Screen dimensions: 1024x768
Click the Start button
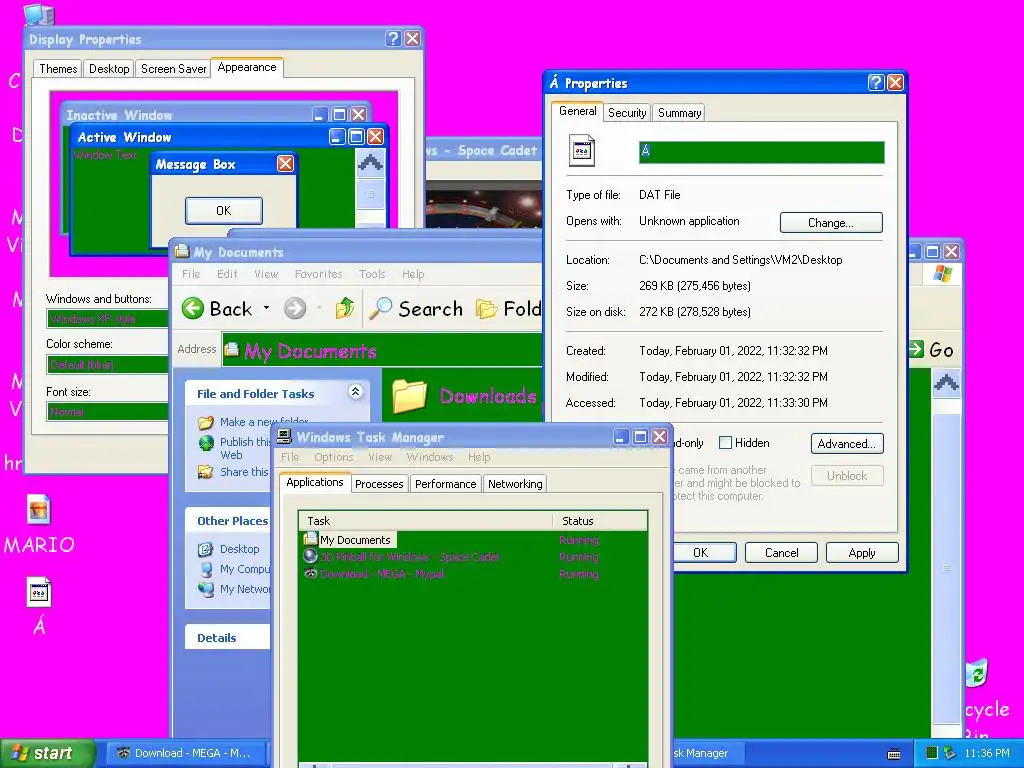(x=46, y=753)
